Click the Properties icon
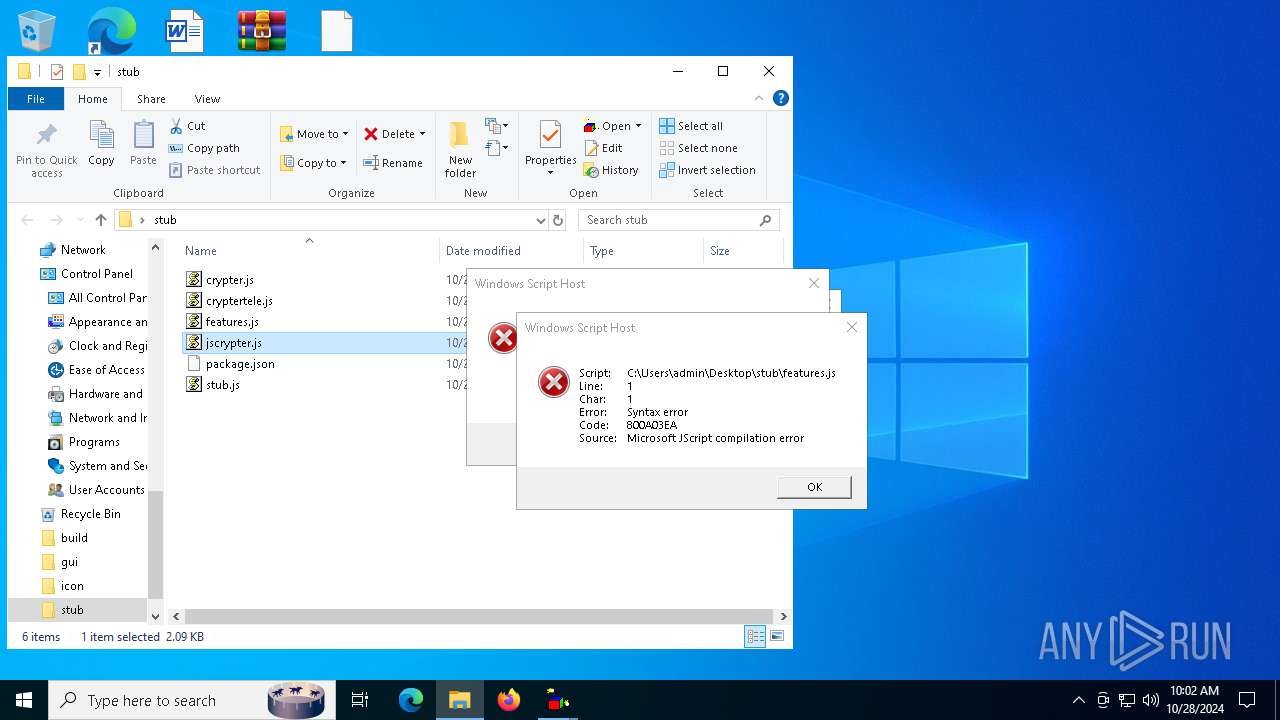The image size is (1280, 720). 550,136
